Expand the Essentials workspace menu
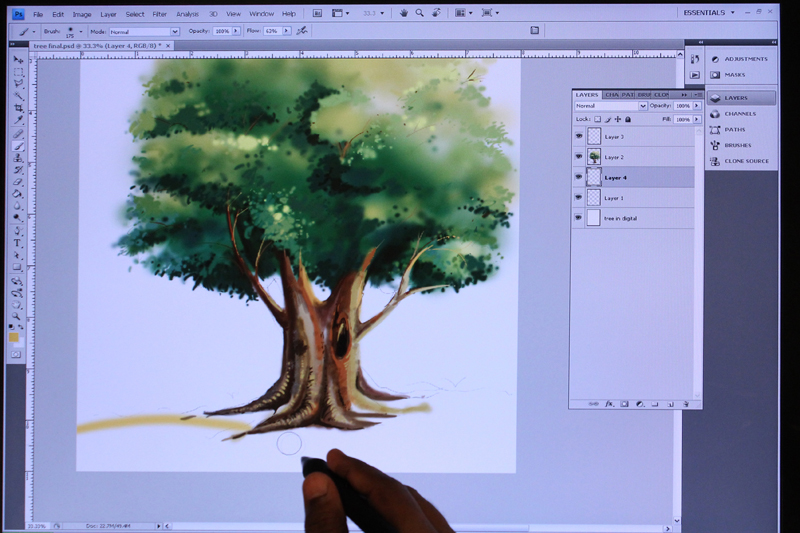The width and height of the screenshot is (800, 533). click(709, 13)
